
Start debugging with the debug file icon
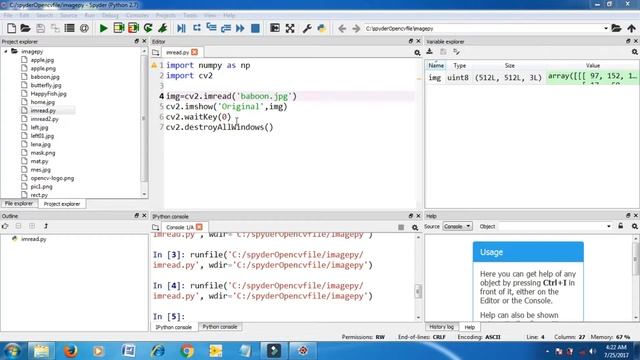[x=182, y=28]
